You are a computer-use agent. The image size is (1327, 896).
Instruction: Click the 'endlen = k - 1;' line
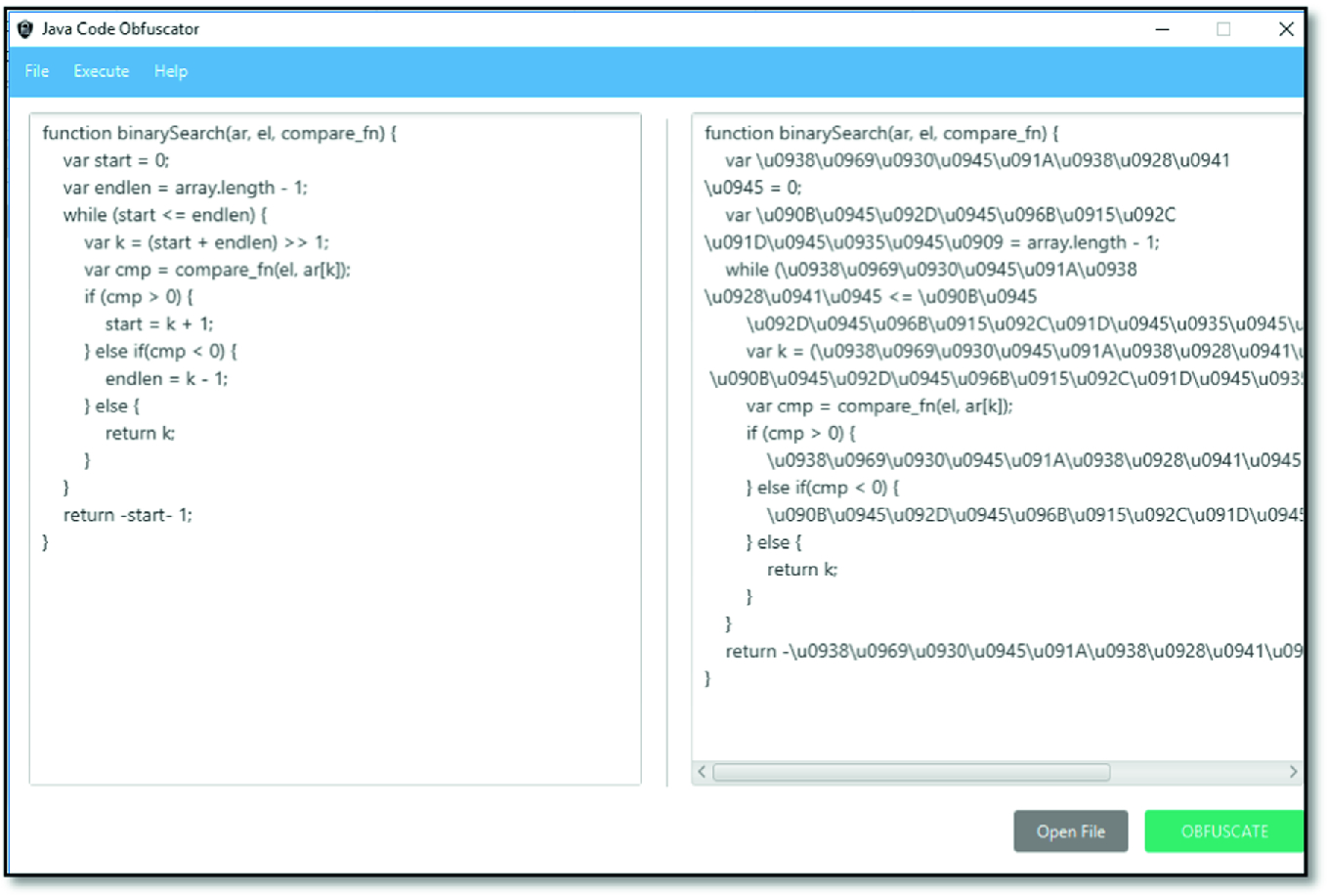[167, 379]
